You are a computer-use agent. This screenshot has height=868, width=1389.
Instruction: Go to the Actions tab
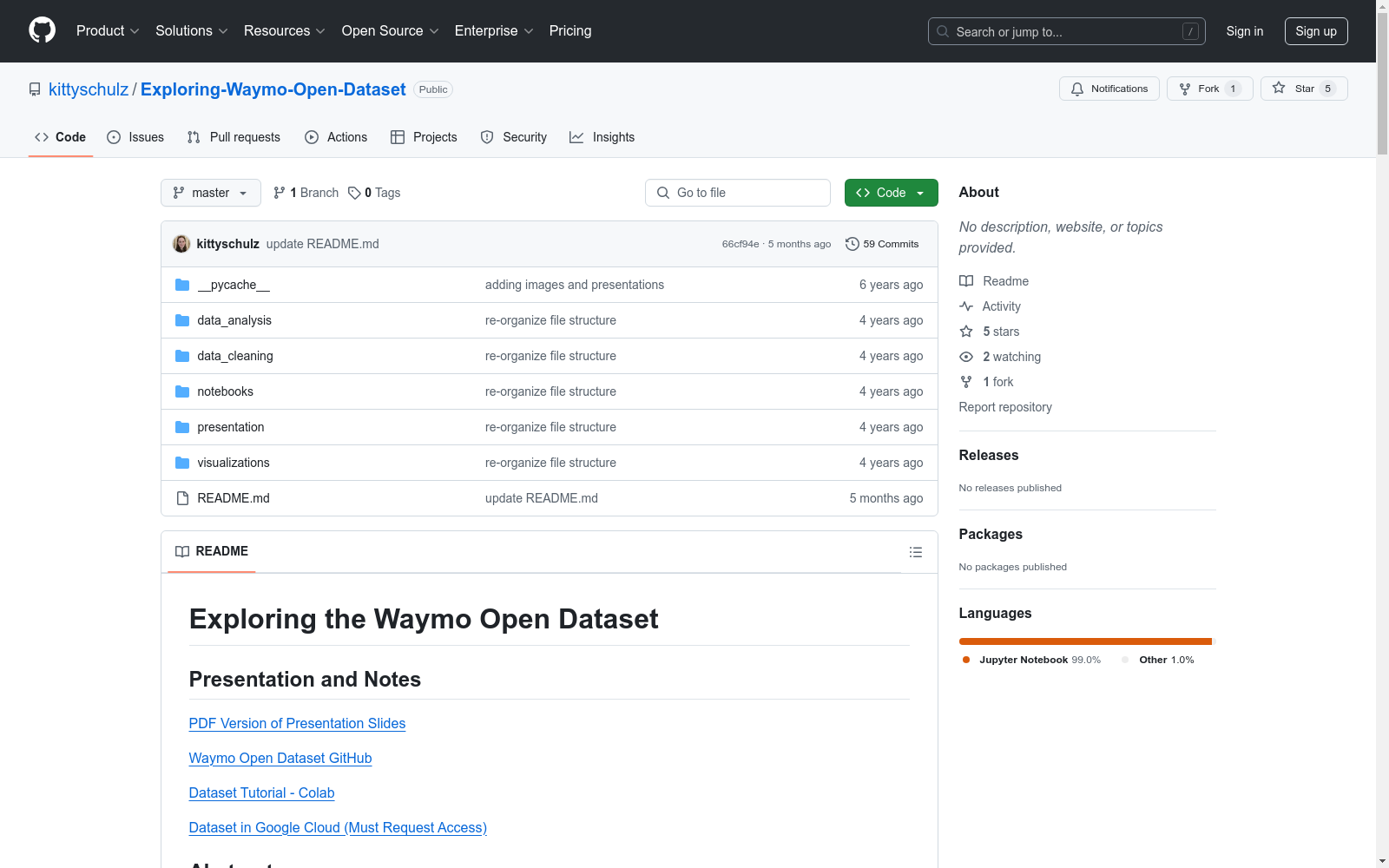pyautogui.click(x=336, y=137)
